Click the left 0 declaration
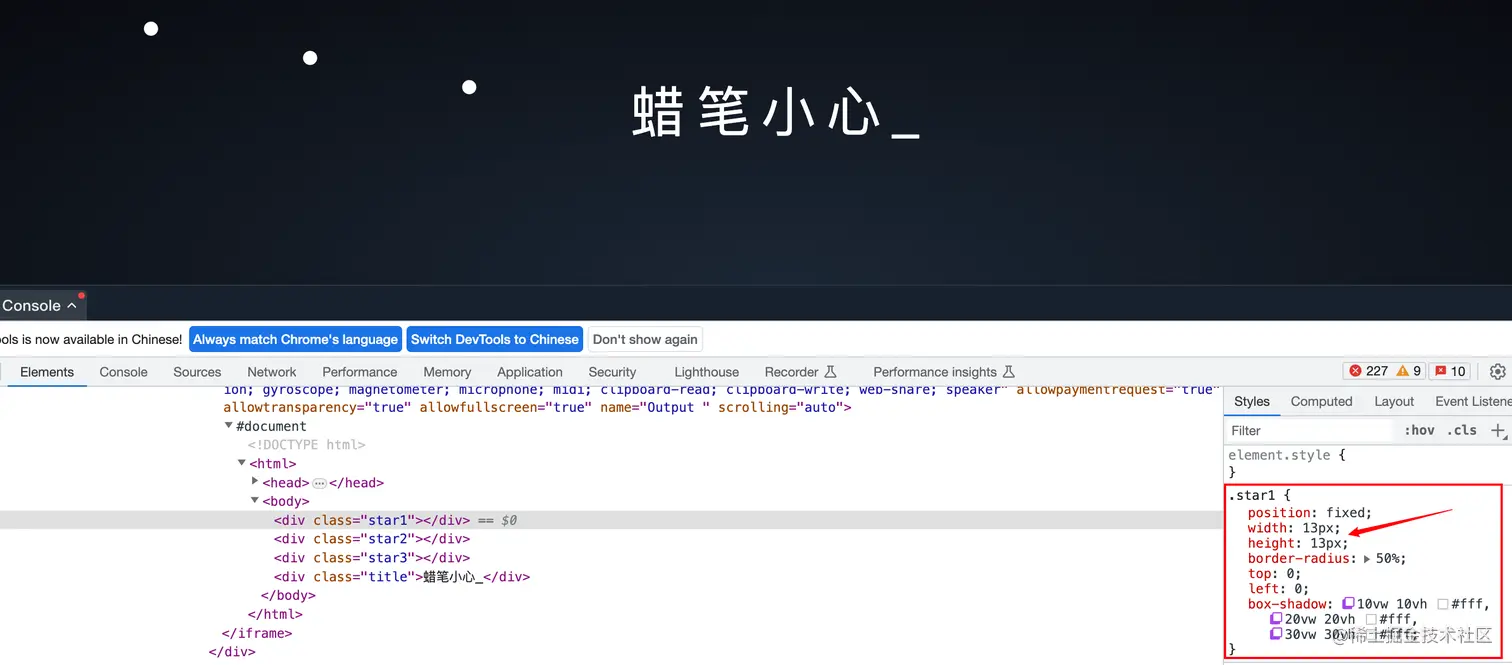Image resolution: width=1512 pixels, height=665 pixels. click(x=1279, y=589)
